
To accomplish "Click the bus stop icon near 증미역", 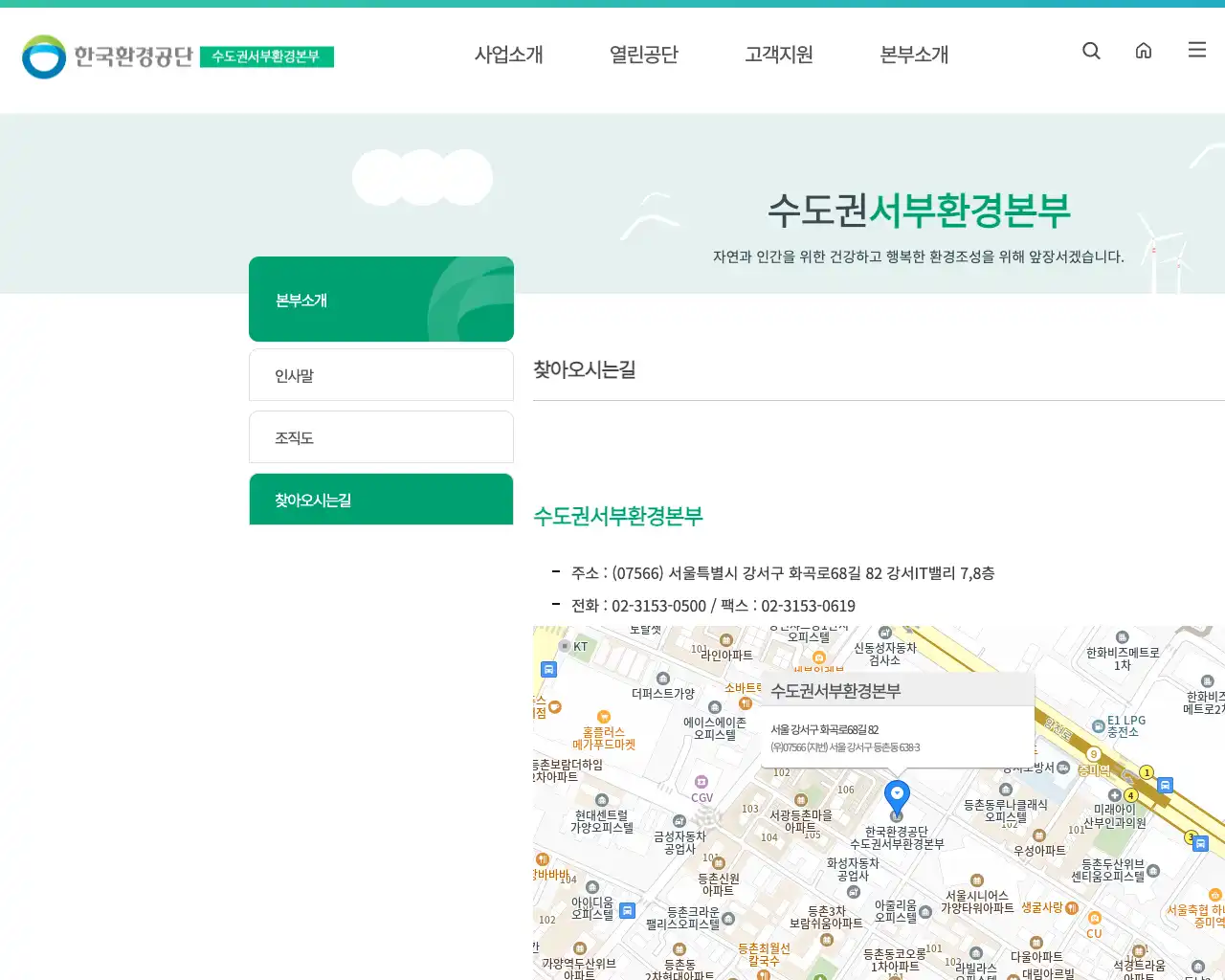I will pos(1165,784).
